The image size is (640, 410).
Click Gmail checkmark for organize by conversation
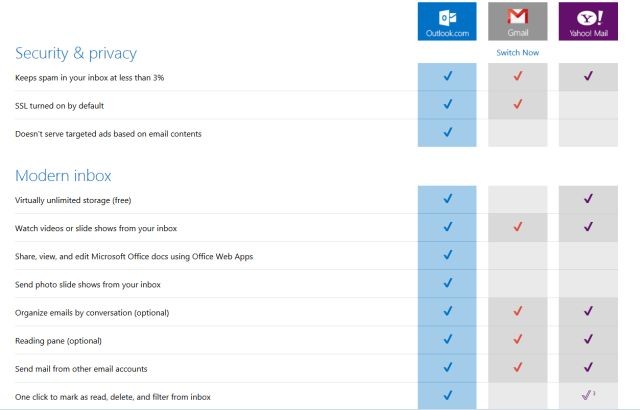pyautogui.click(x=517, y=311)
